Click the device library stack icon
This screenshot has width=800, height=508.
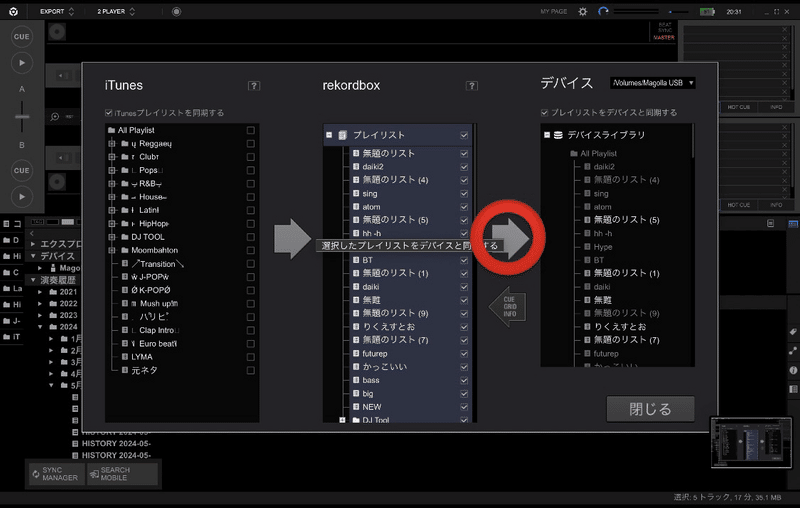pos(558,135)
